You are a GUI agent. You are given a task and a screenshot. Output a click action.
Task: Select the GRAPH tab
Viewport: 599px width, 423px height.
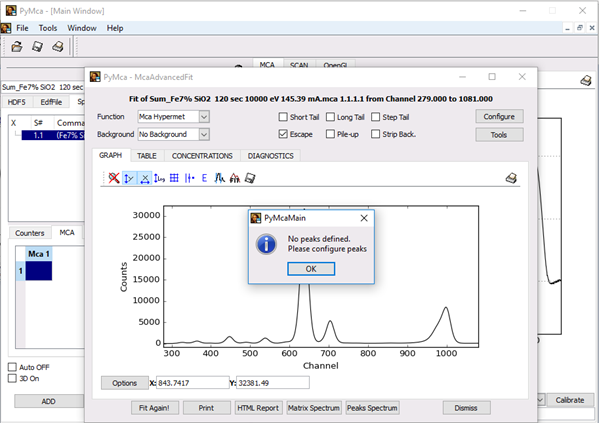[x=110, y=155]
